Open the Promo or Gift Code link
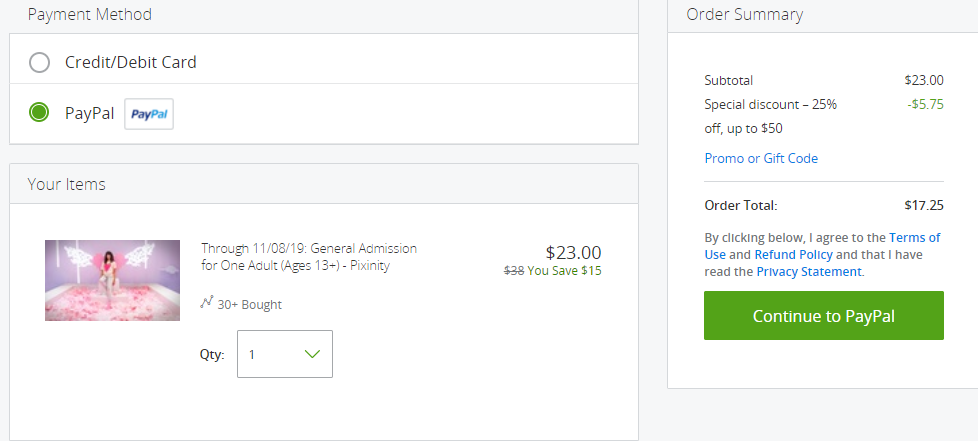Viewport: 978px width, 441px height. [x=761, y=158]
